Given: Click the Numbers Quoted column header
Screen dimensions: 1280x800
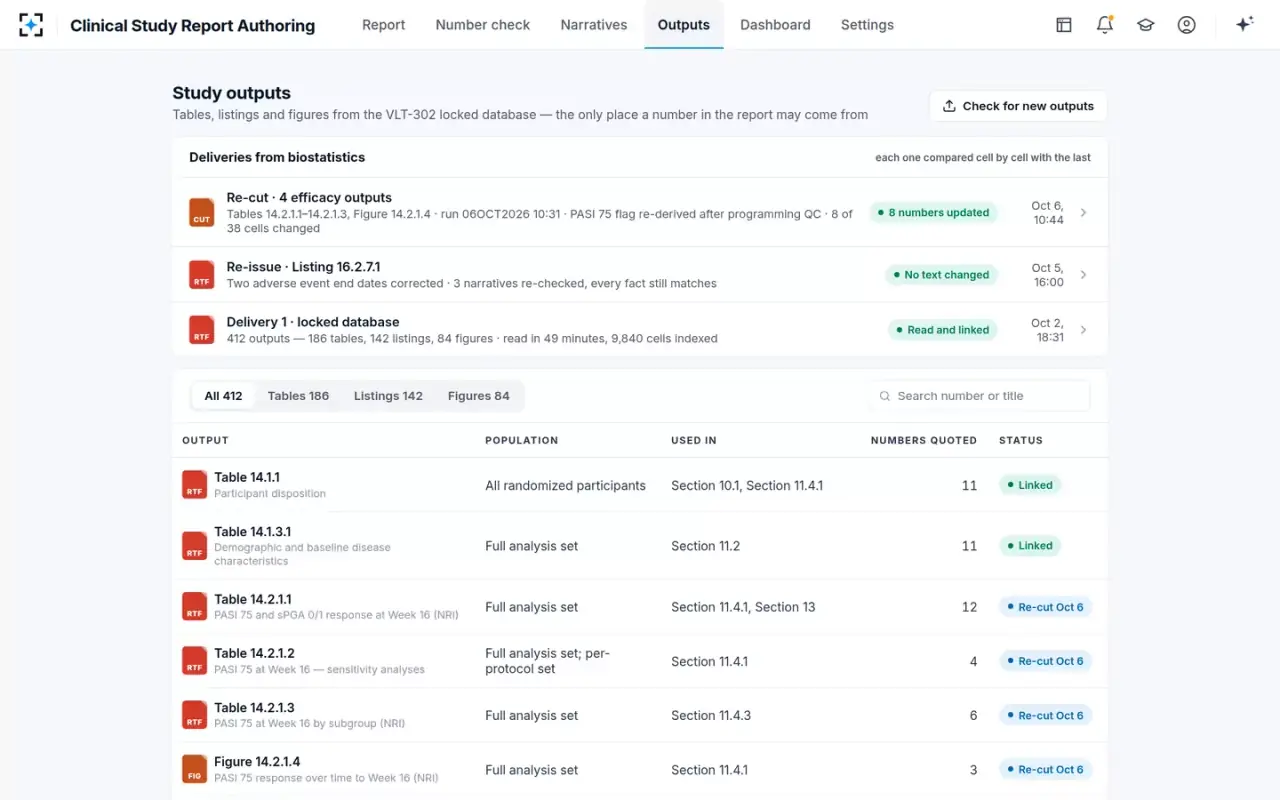Looking at the screenshot, I should 924,440.
